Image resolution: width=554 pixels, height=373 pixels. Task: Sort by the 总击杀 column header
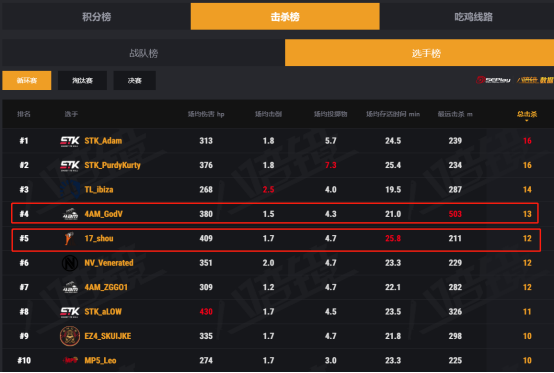pos(527,114)
